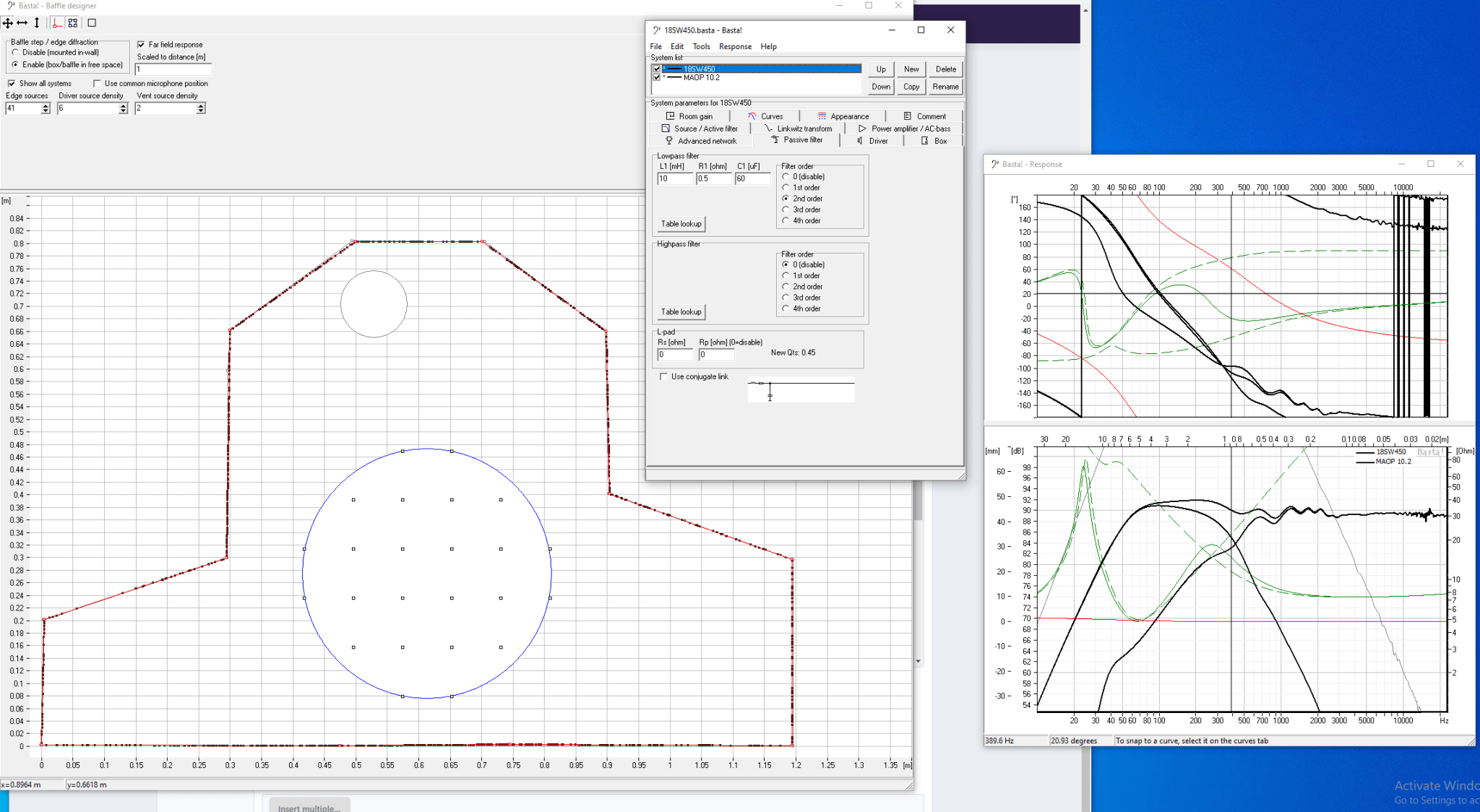Click Table lookup under Highpass filter
The width and height of the screenshot is (1480, 812).
[x=681, y=312]
